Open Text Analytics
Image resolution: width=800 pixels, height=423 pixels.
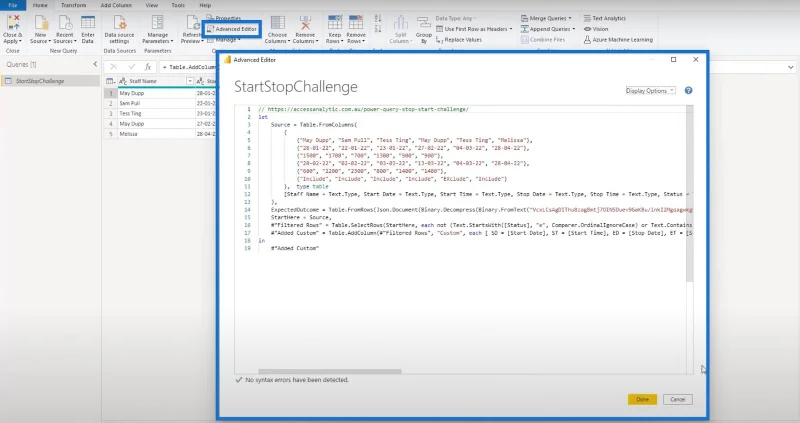tap(605, 18)
